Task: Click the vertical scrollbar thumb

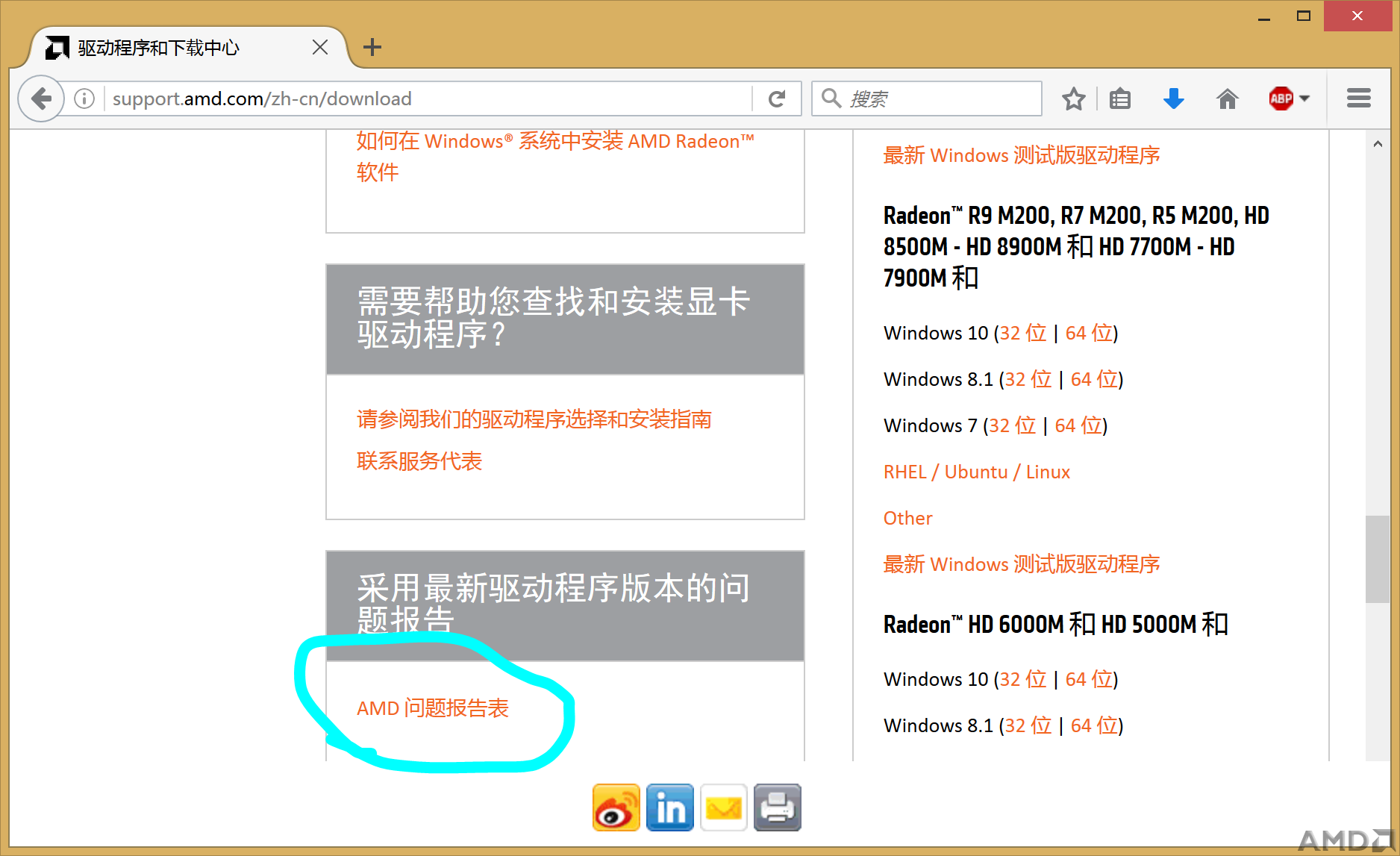Action: [1378, 559]
